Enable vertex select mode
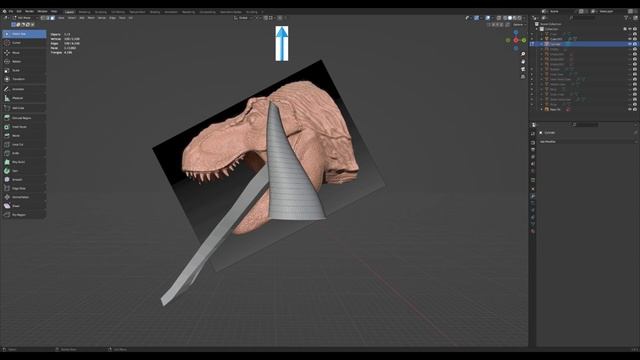 (x=43, y=18)
